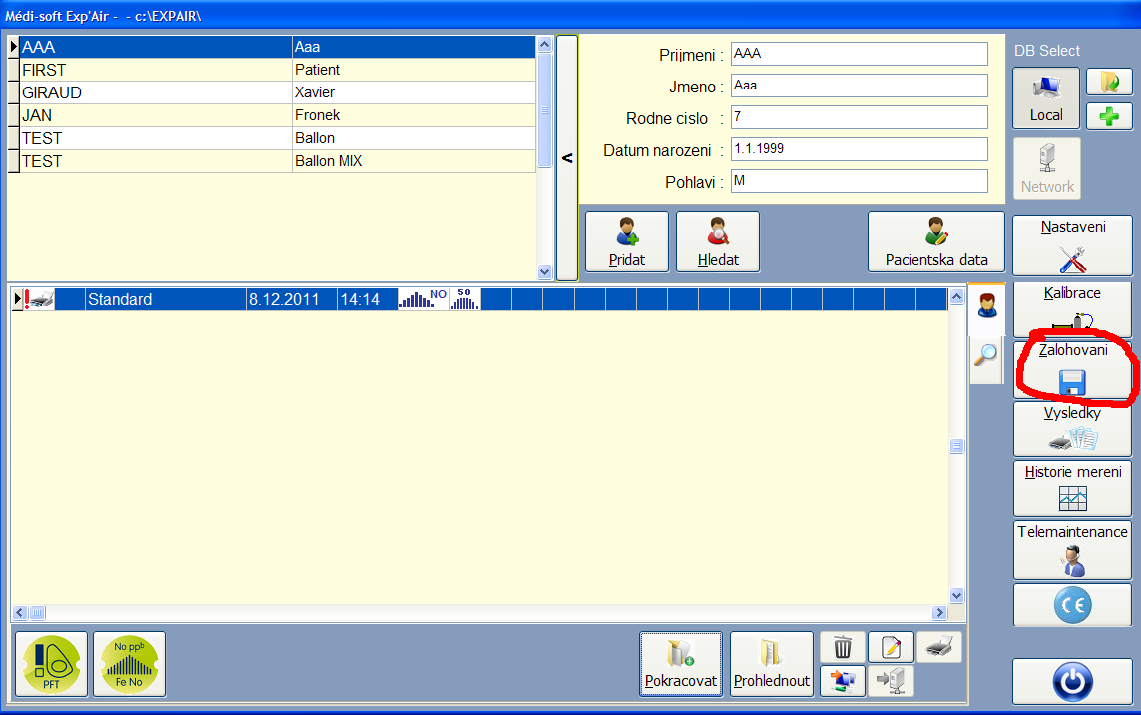Image resolution: width=1141 pixels, height=715 pixels.
Task: Delete the selected test with the trash icon
Action: [x=843, y=647]
